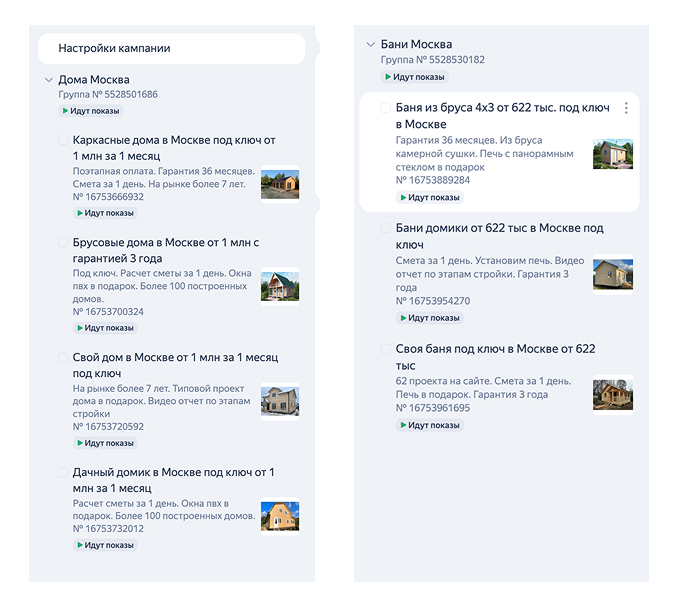The width and height of the screenshot is (678, 607).
Task: Click Идут показы status of ad № 16753720592
Action: [105, 443]
